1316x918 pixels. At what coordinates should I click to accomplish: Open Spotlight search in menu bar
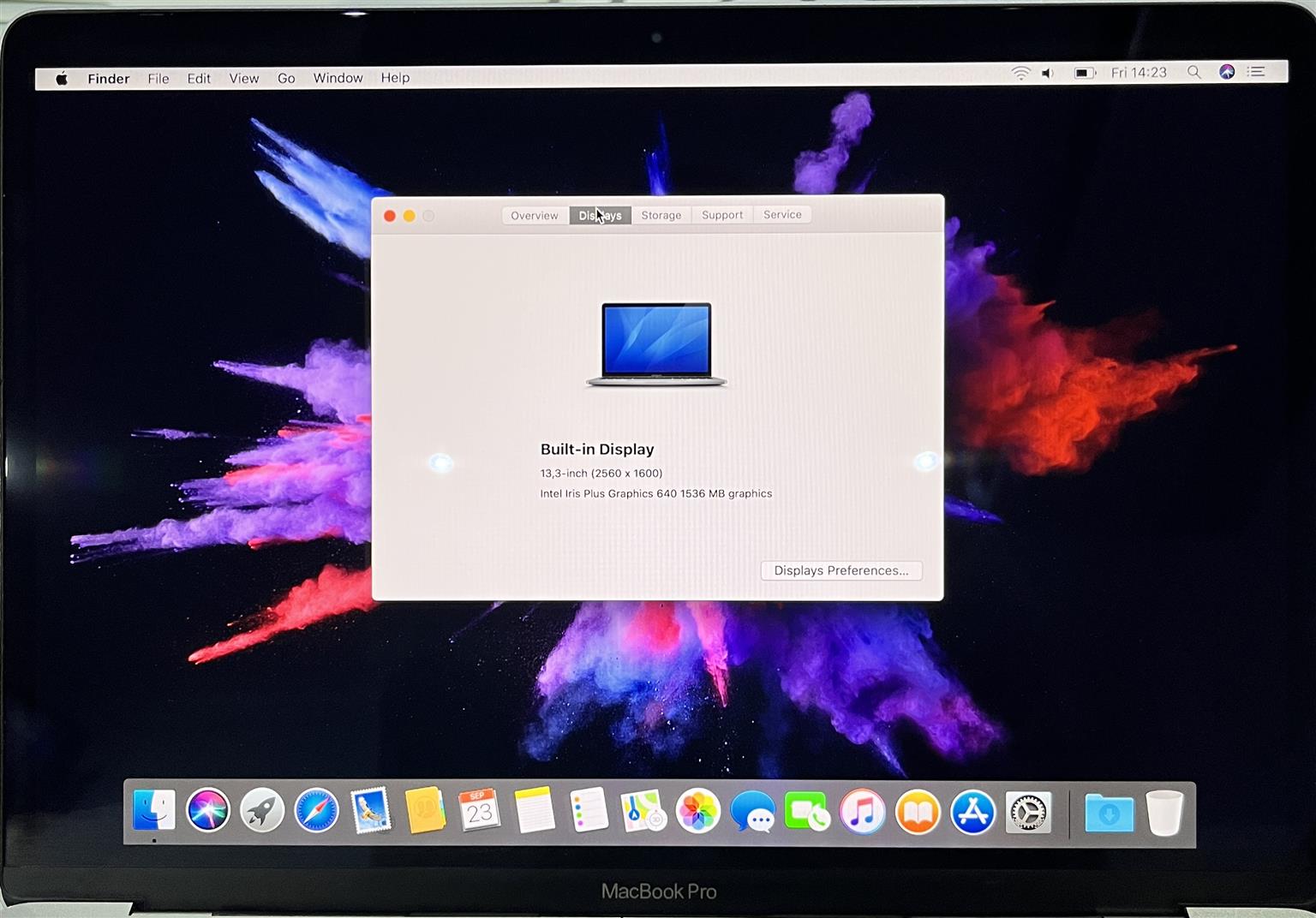(x=1193, y=73)
